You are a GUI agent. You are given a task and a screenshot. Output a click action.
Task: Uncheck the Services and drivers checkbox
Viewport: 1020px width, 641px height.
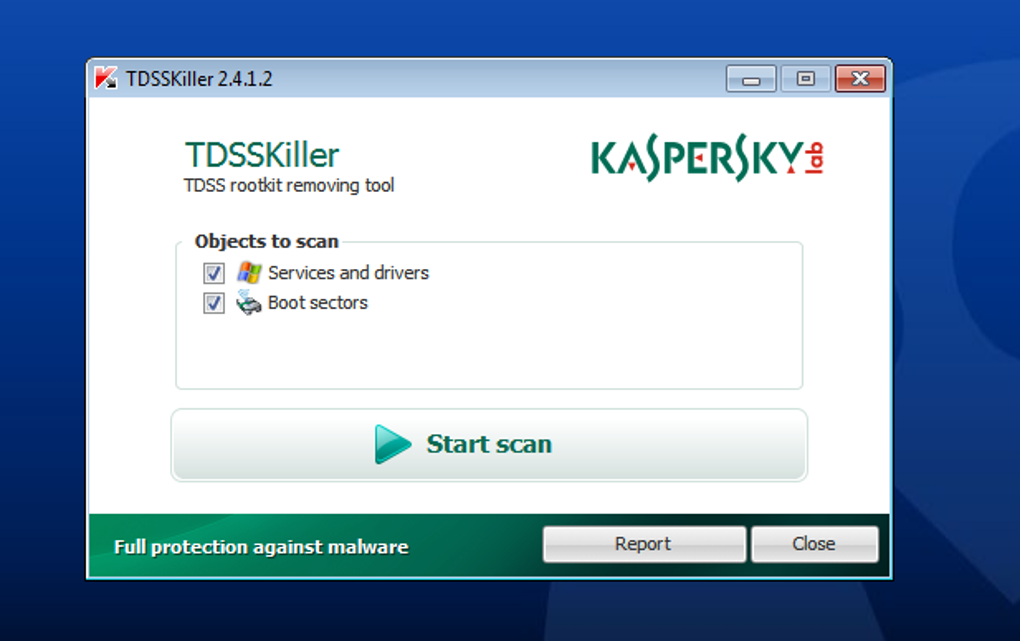tap(214, 273)
